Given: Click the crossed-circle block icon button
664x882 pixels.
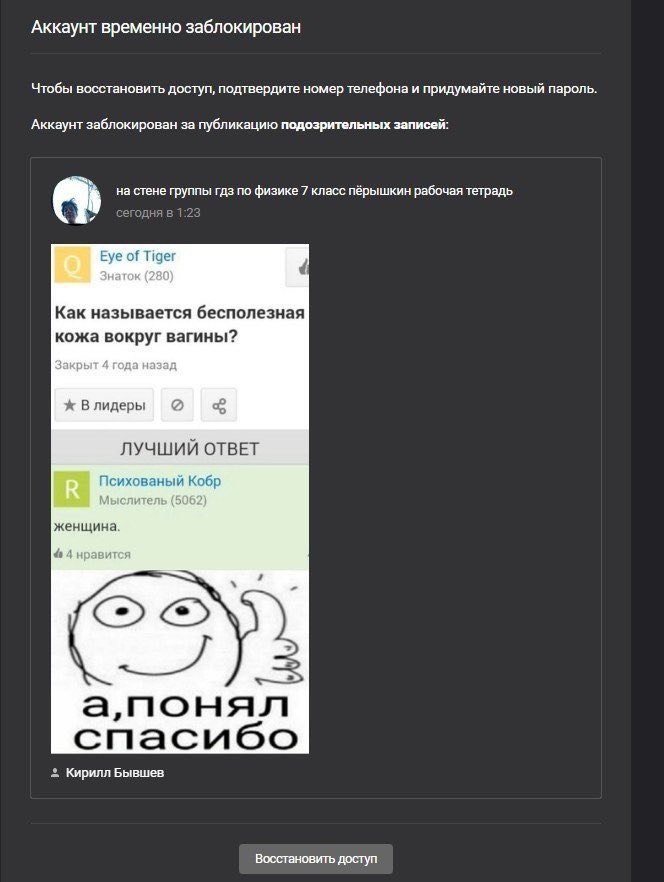Looking at the screenshot, I should [177, 405].
